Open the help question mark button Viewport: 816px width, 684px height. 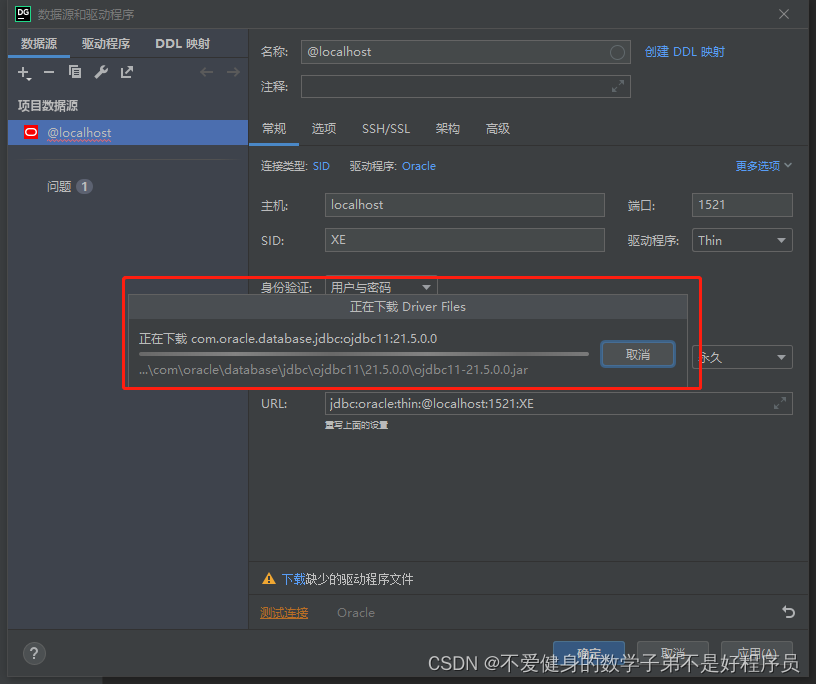(34, 653)
